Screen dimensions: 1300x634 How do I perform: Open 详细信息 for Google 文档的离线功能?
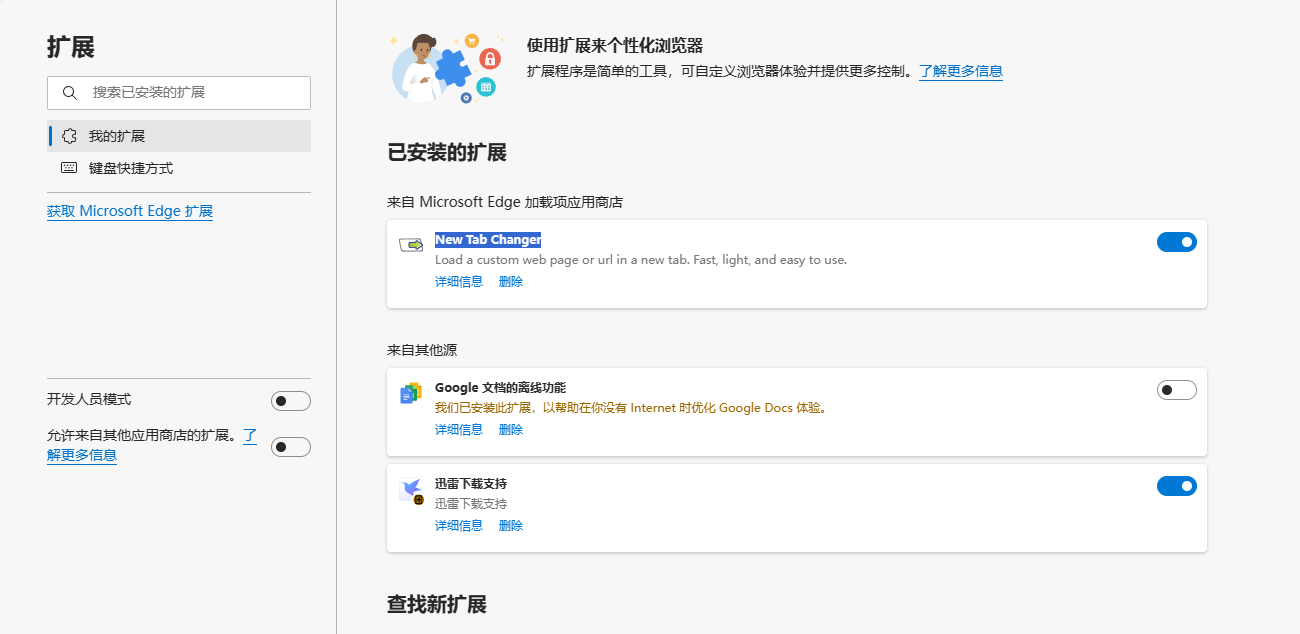pyautogui.click(x=459, y=430)
